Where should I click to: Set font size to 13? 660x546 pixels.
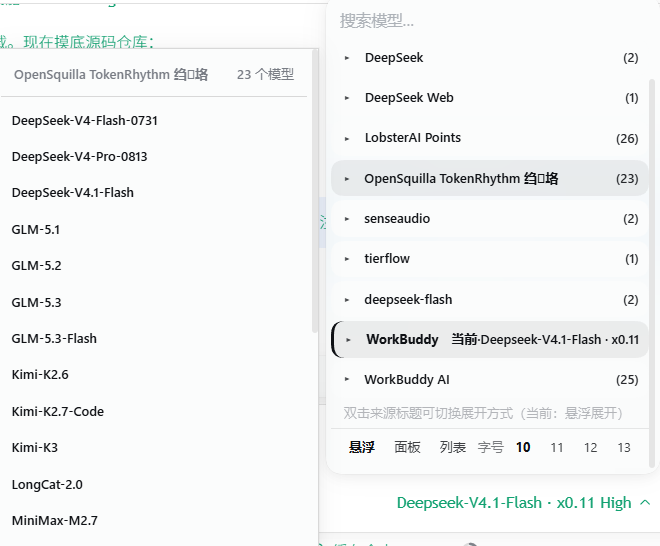point(624,447)
